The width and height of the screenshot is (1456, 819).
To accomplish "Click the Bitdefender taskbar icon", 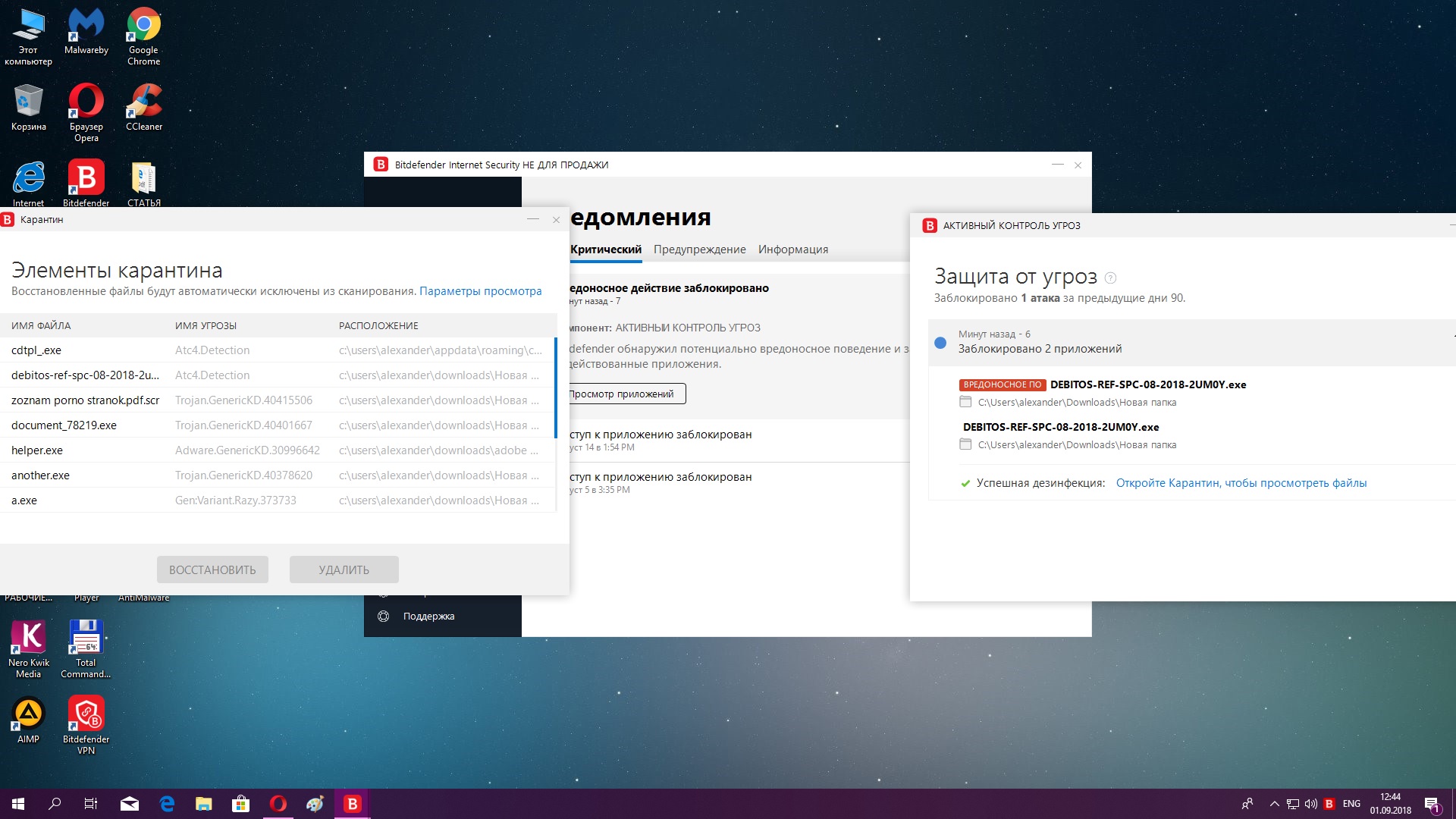I will [352, 804].
